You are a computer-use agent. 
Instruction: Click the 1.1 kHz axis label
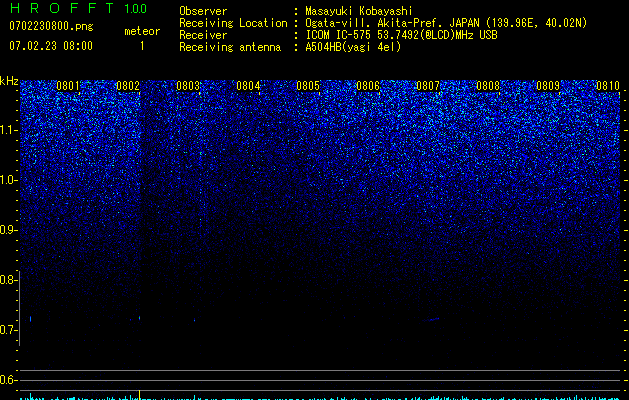coord(9,130)
